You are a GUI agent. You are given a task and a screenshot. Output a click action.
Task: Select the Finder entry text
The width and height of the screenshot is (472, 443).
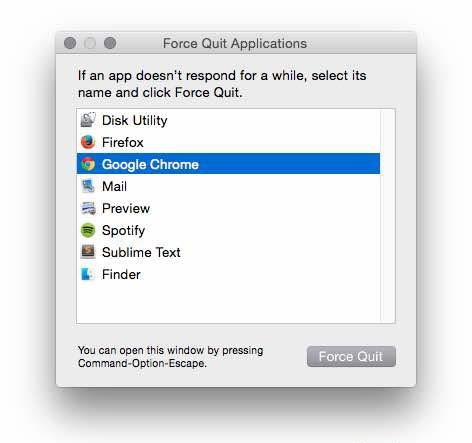[121, 275]
